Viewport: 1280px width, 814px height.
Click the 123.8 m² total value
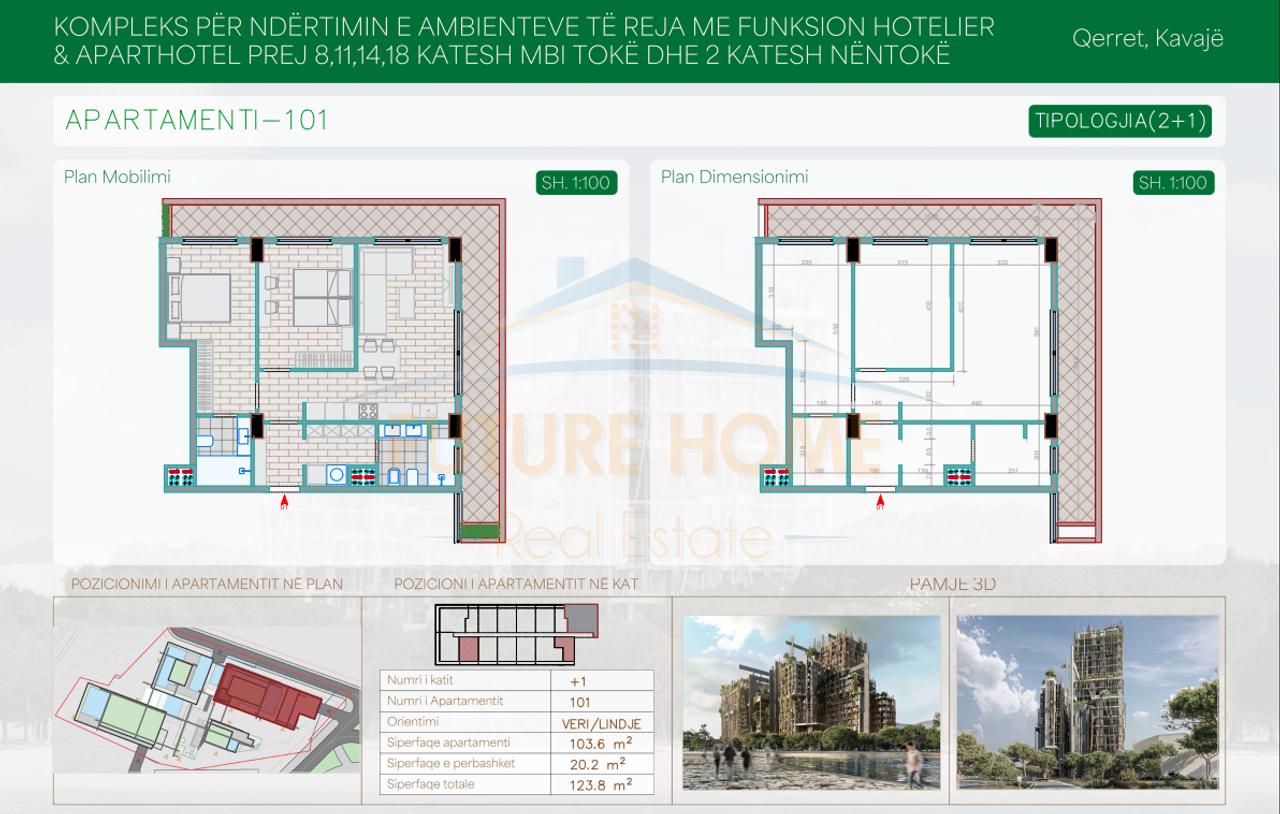point(603,785)
